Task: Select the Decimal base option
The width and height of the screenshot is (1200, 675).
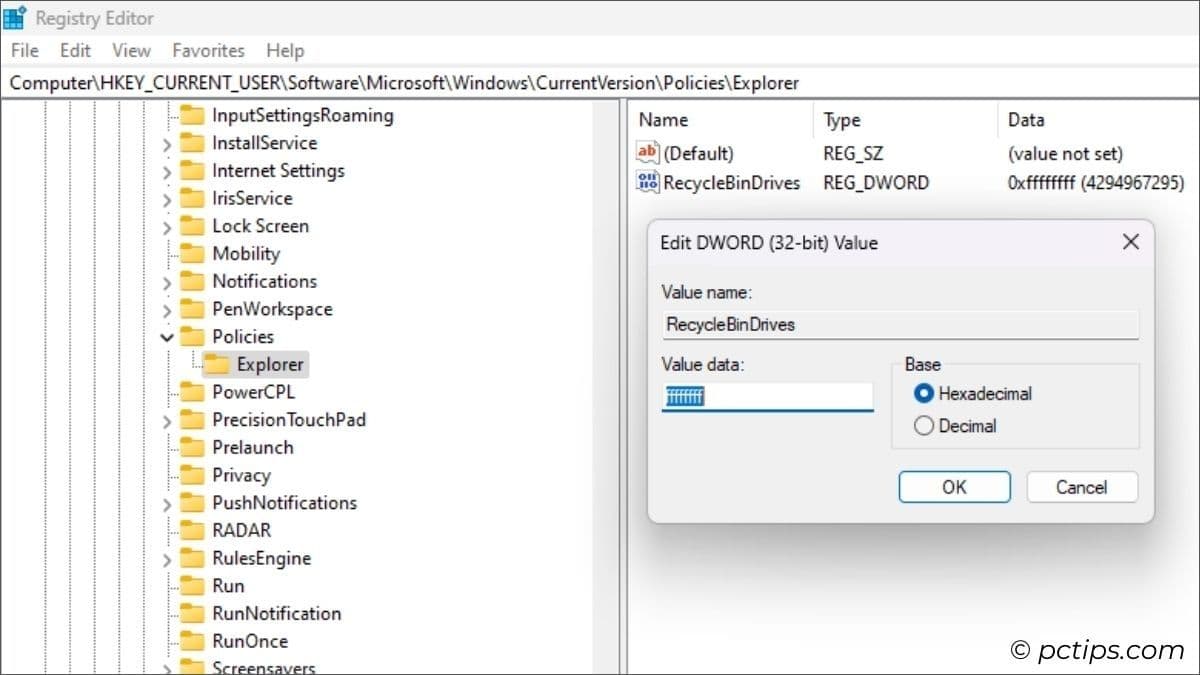Action: 924,426
